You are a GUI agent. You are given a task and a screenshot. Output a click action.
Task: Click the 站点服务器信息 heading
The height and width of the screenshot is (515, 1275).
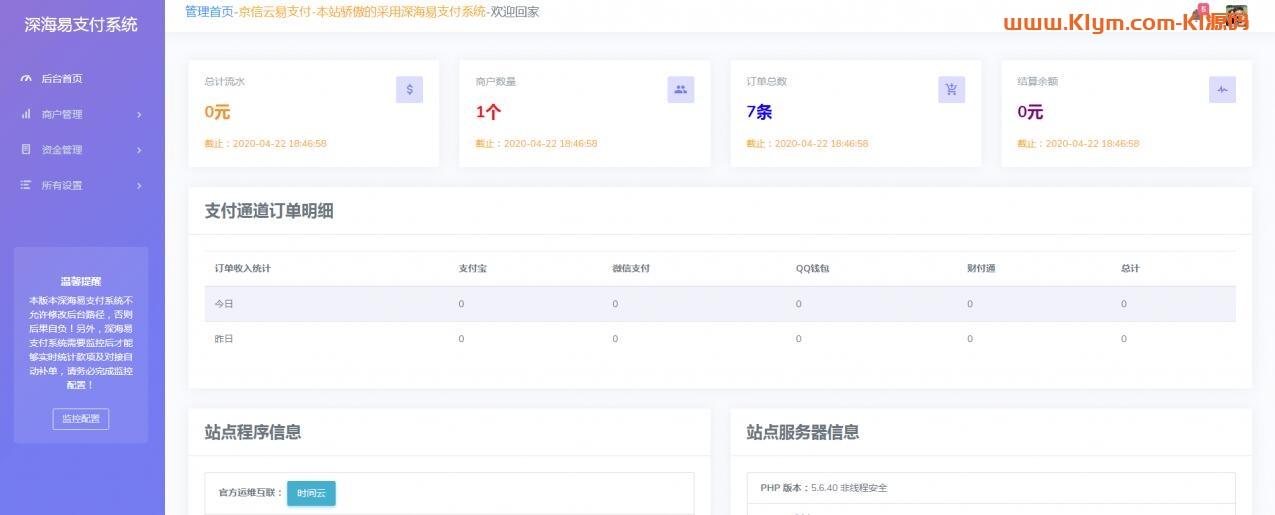click(803, 432)
